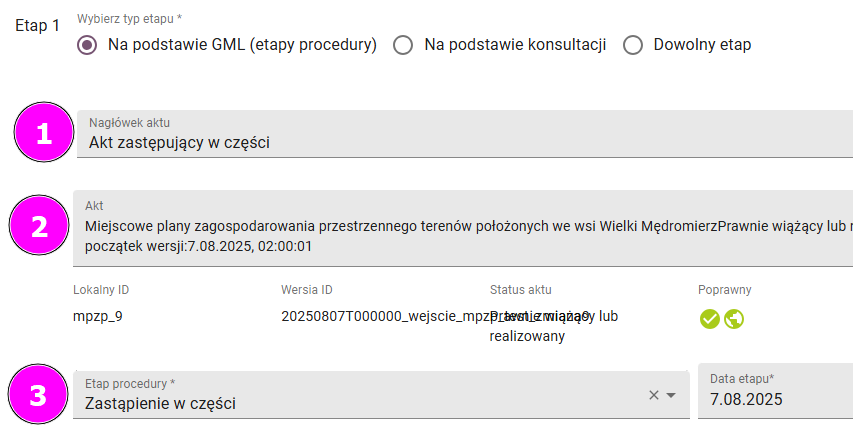
Task: Click the 'Lokalny ID' column header
Action: pyautogui.click(x=101, y=290)
